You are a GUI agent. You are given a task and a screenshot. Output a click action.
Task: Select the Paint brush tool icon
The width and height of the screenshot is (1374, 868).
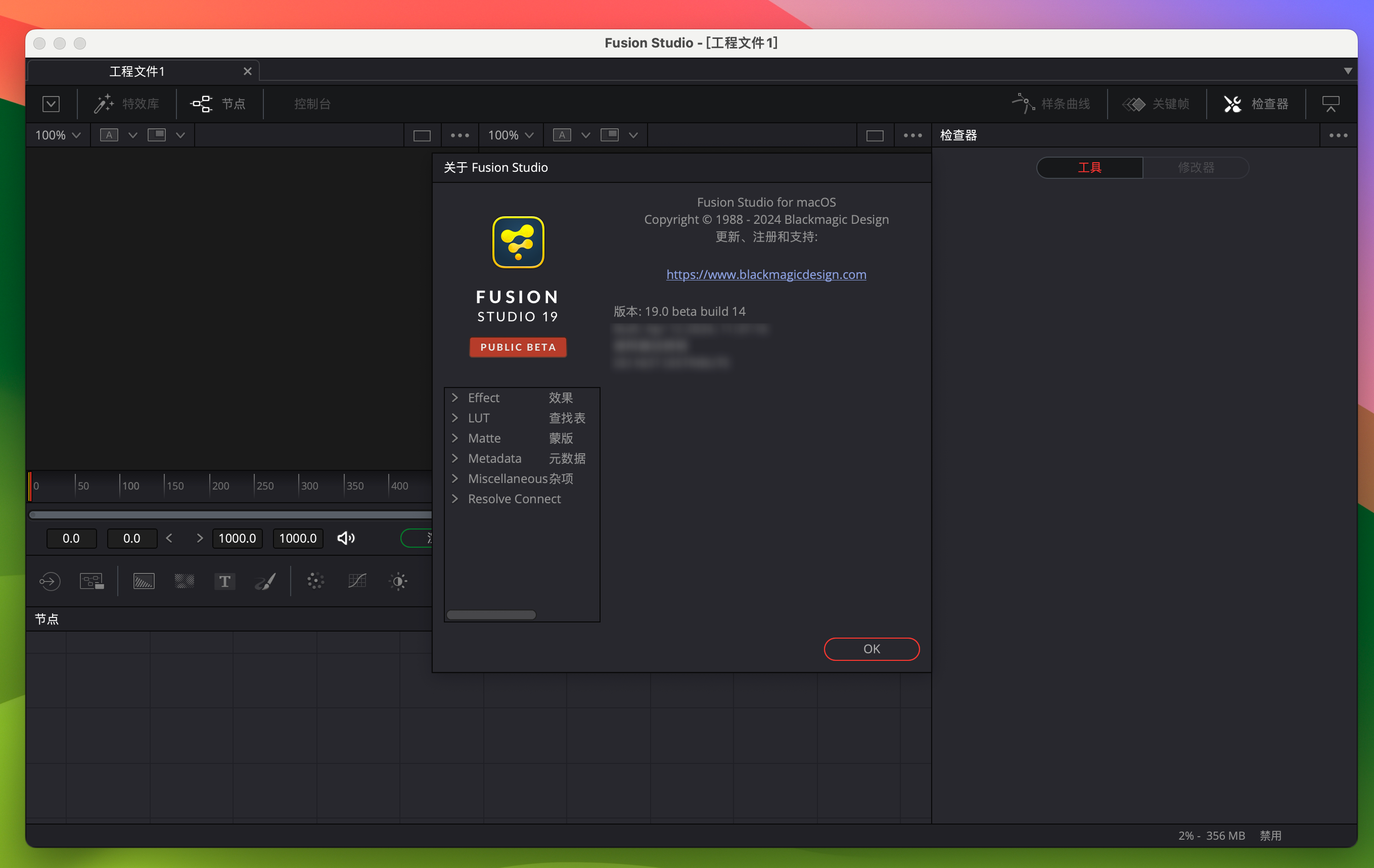[x=265, y=581]
